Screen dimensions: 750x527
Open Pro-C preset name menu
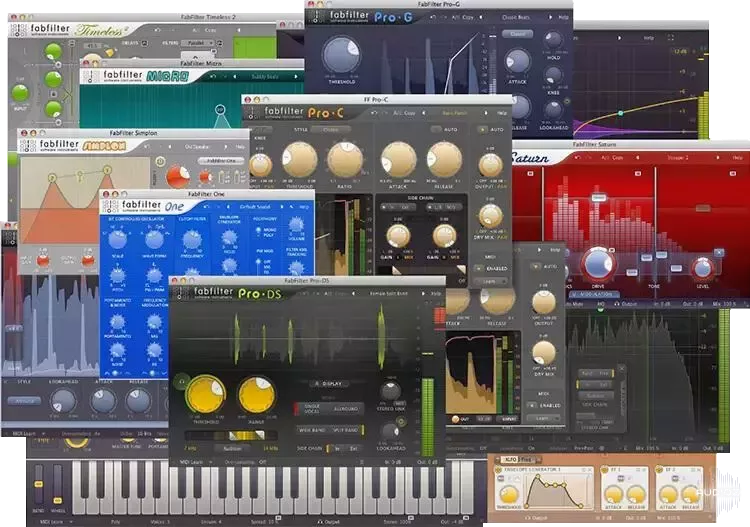pos(454,113)
